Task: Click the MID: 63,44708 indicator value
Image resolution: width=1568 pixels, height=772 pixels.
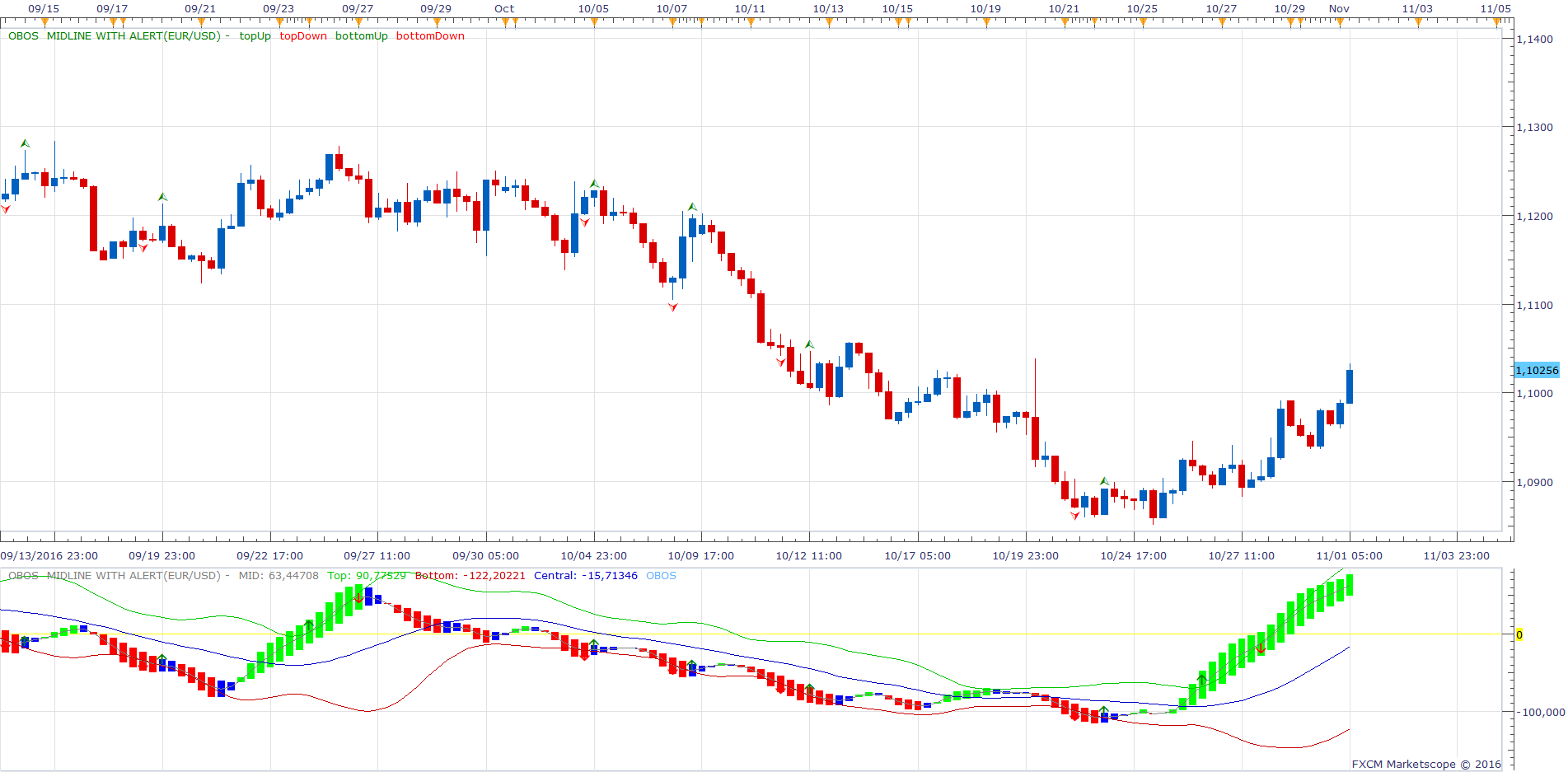Action: (x=278, y=576)
